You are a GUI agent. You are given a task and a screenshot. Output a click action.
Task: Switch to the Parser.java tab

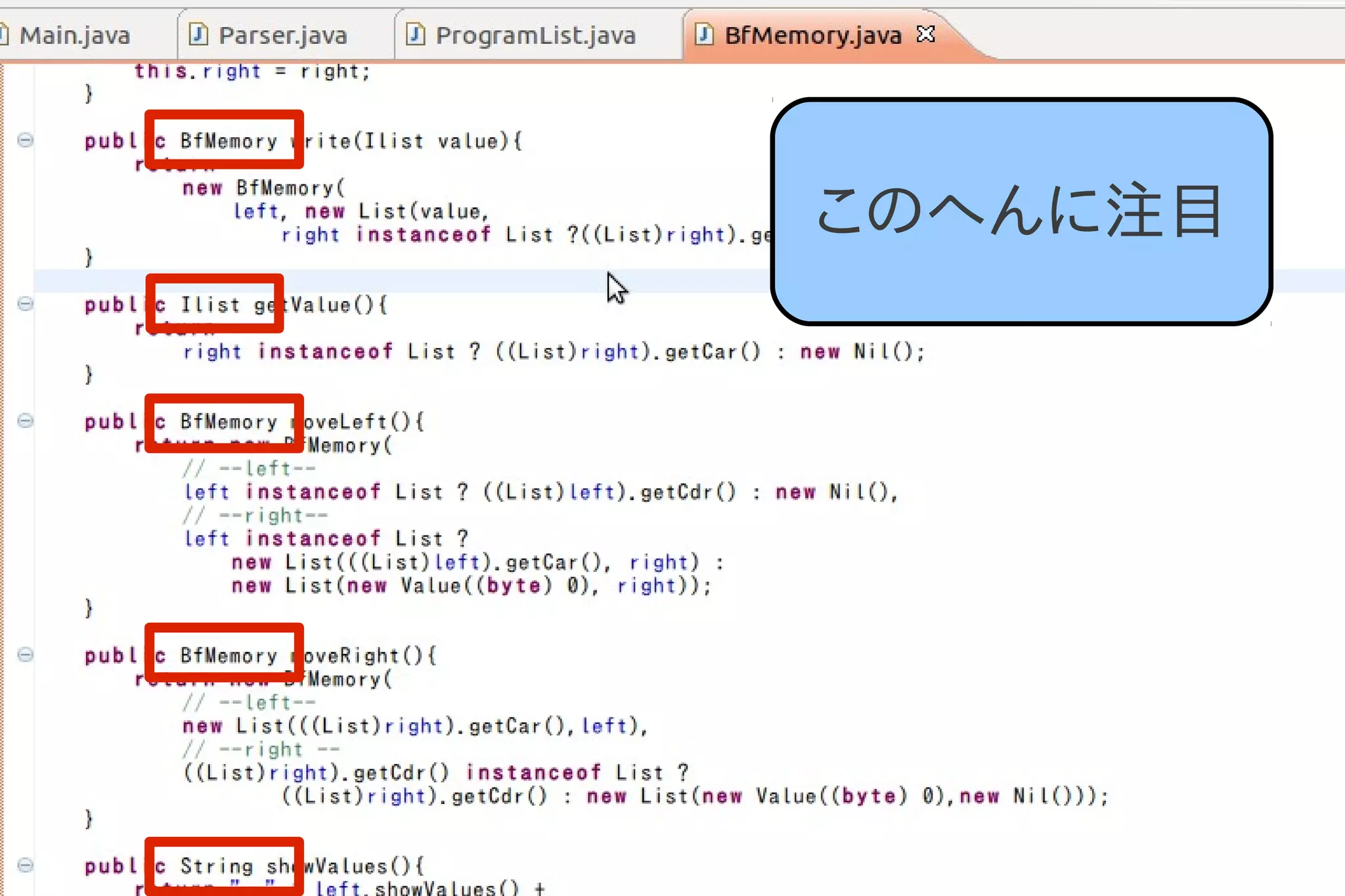tap(282, 35)
